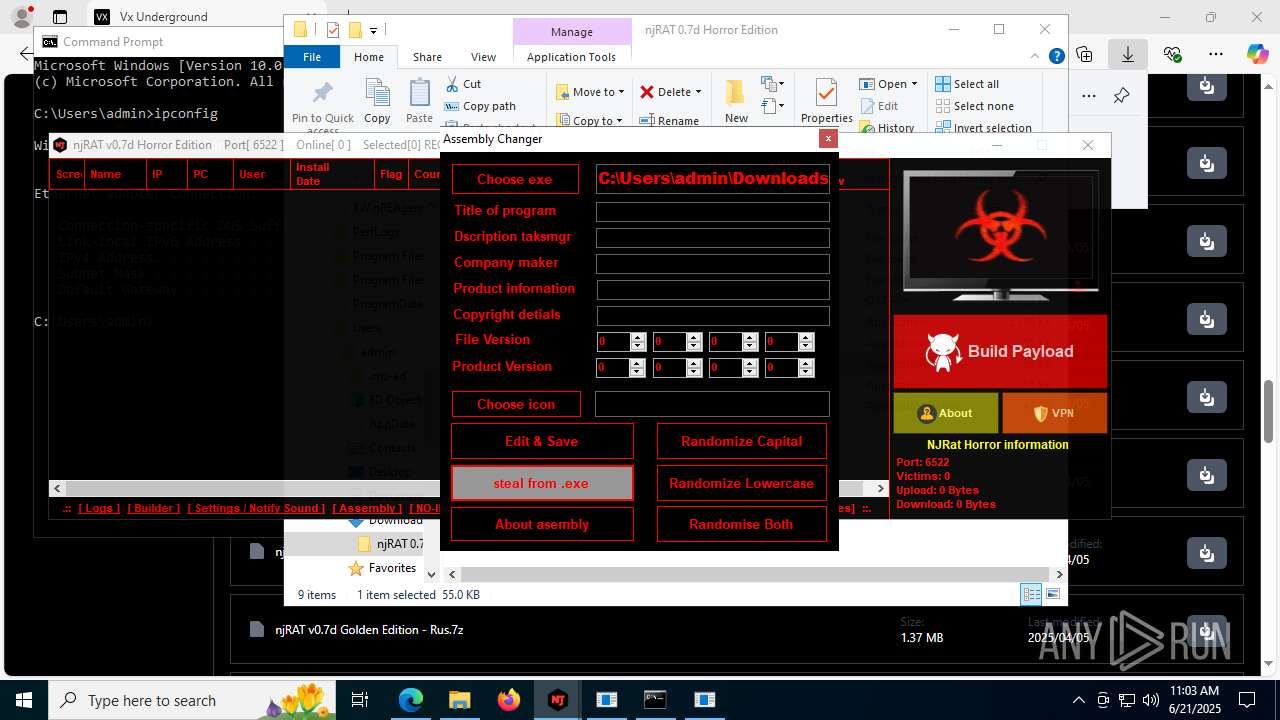The height and width of the screenshot is (720, 1280).
Task: Click the orange VPN shield button
Action: click(1054, 413)
